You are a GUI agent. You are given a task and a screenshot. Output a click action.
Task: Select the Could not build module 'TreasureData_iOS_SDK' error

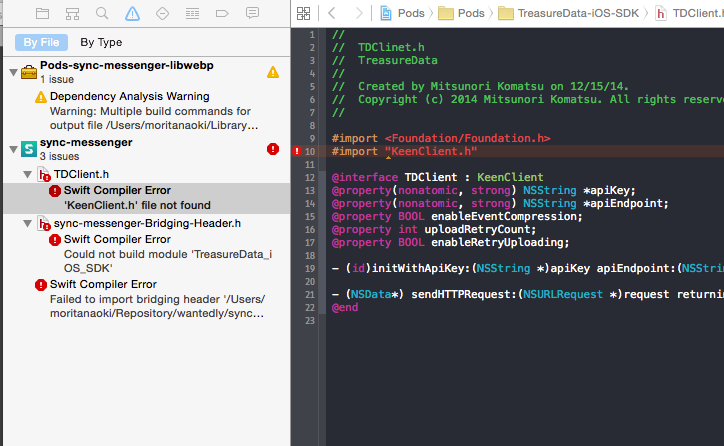pos(147,253)
